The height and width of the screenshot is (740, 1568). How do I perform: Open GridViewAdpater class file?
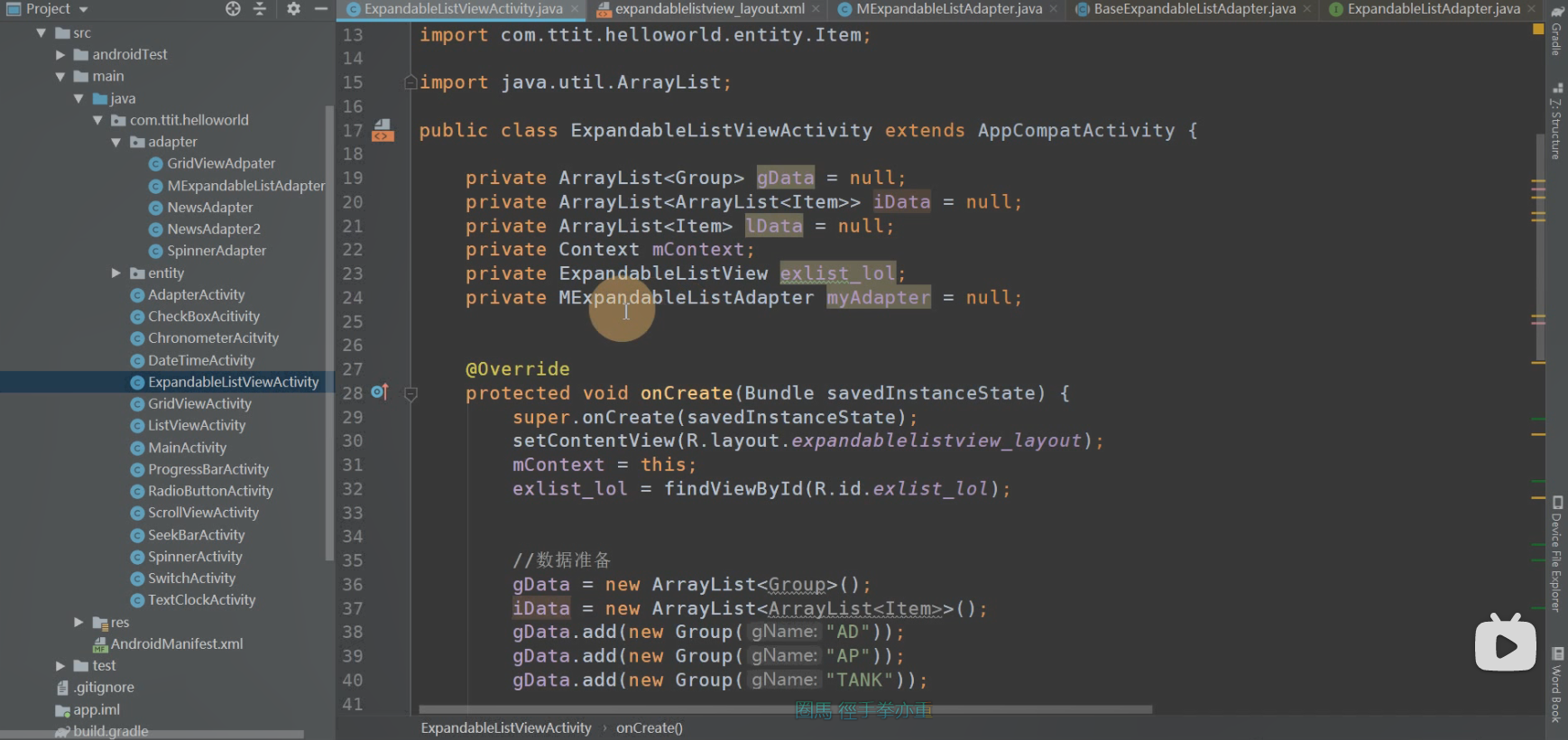click(x=212, y=163)
